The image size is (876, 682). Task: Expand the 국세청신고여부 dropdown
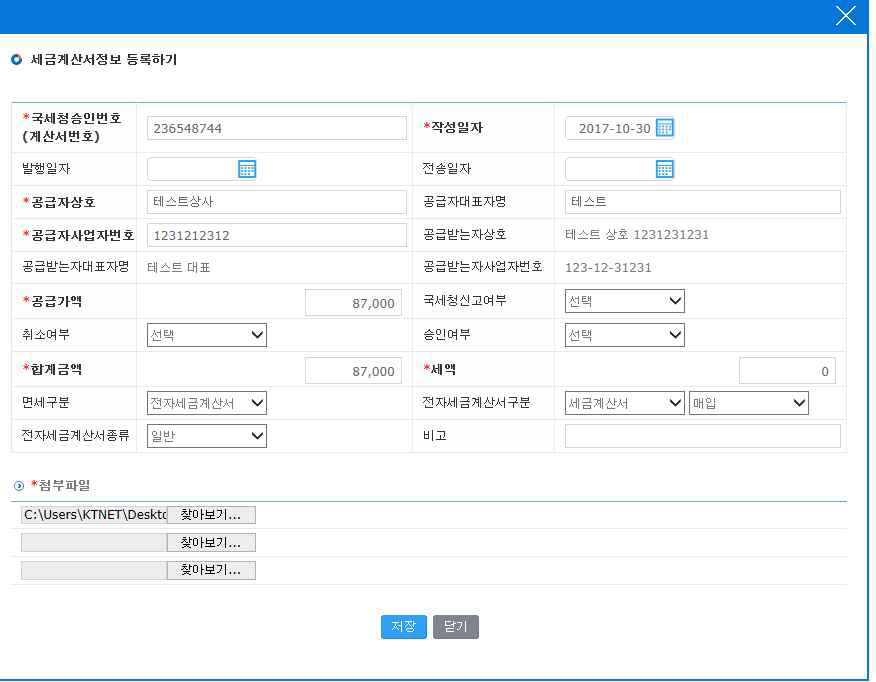point(625,301)
